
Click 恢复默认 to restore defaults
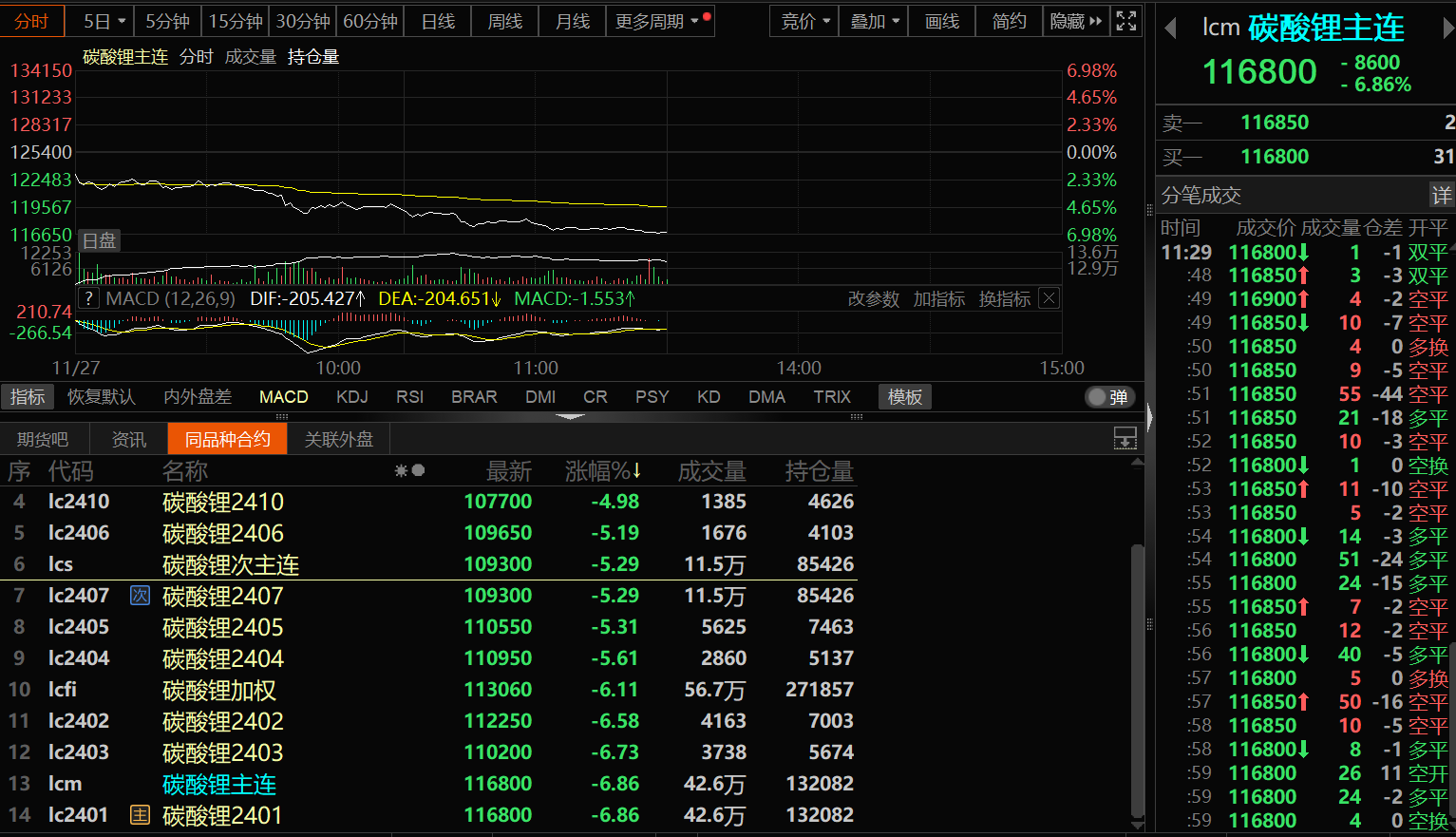pos(102,397)
